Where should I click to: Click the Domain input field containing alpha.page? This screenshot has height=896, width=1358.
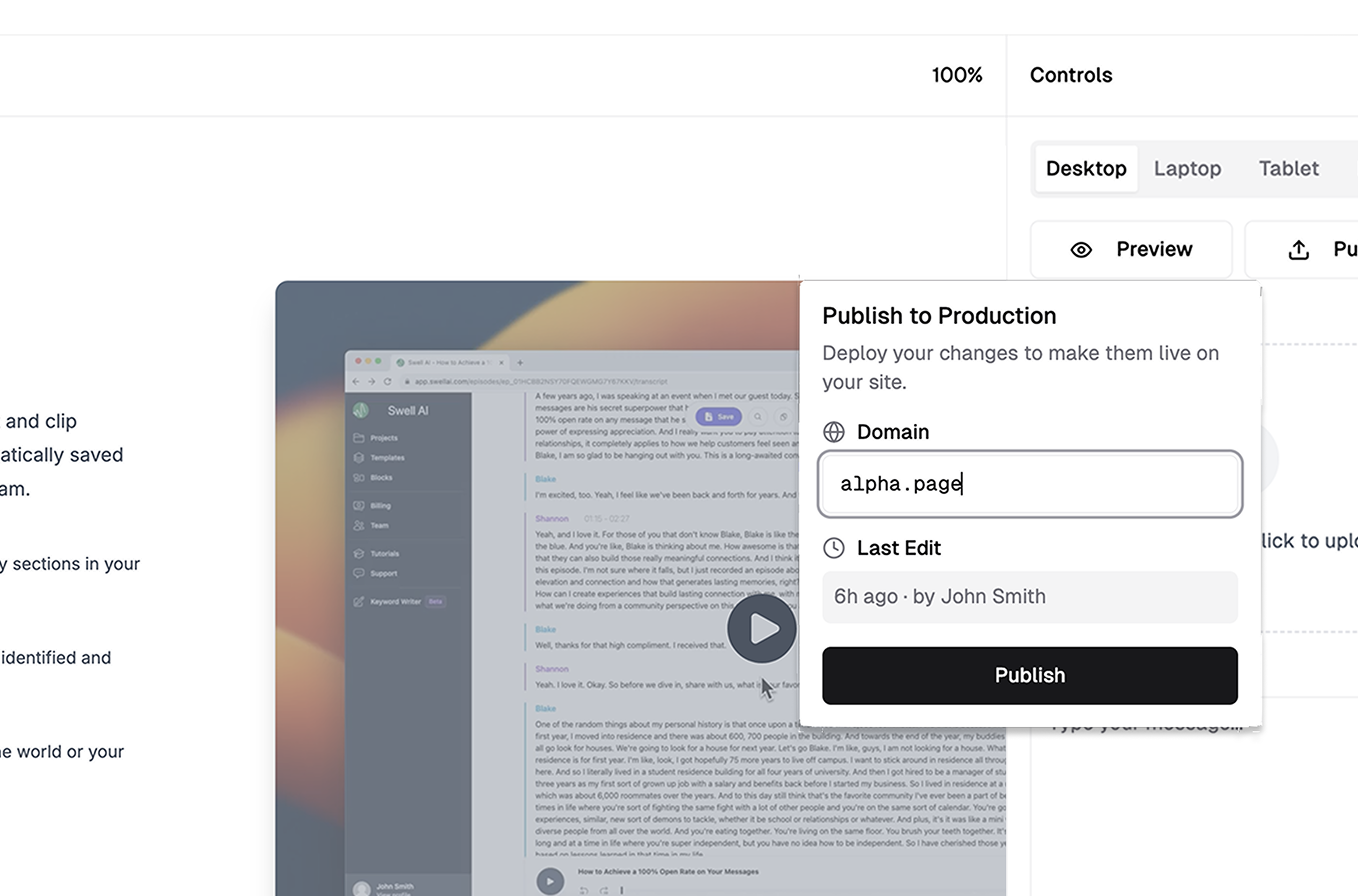click(1030, 484)
